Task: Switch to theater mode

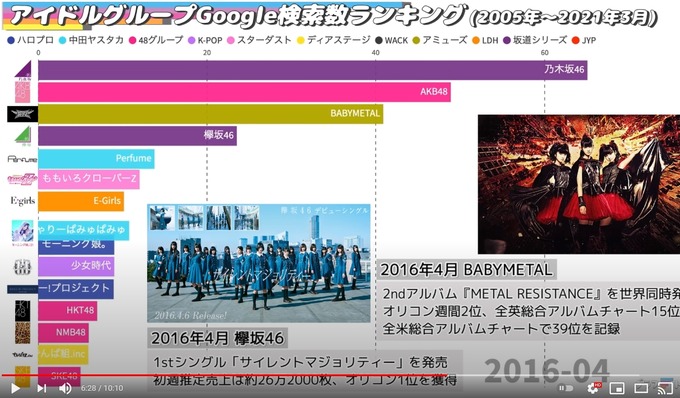Action: tap(641, 388)
